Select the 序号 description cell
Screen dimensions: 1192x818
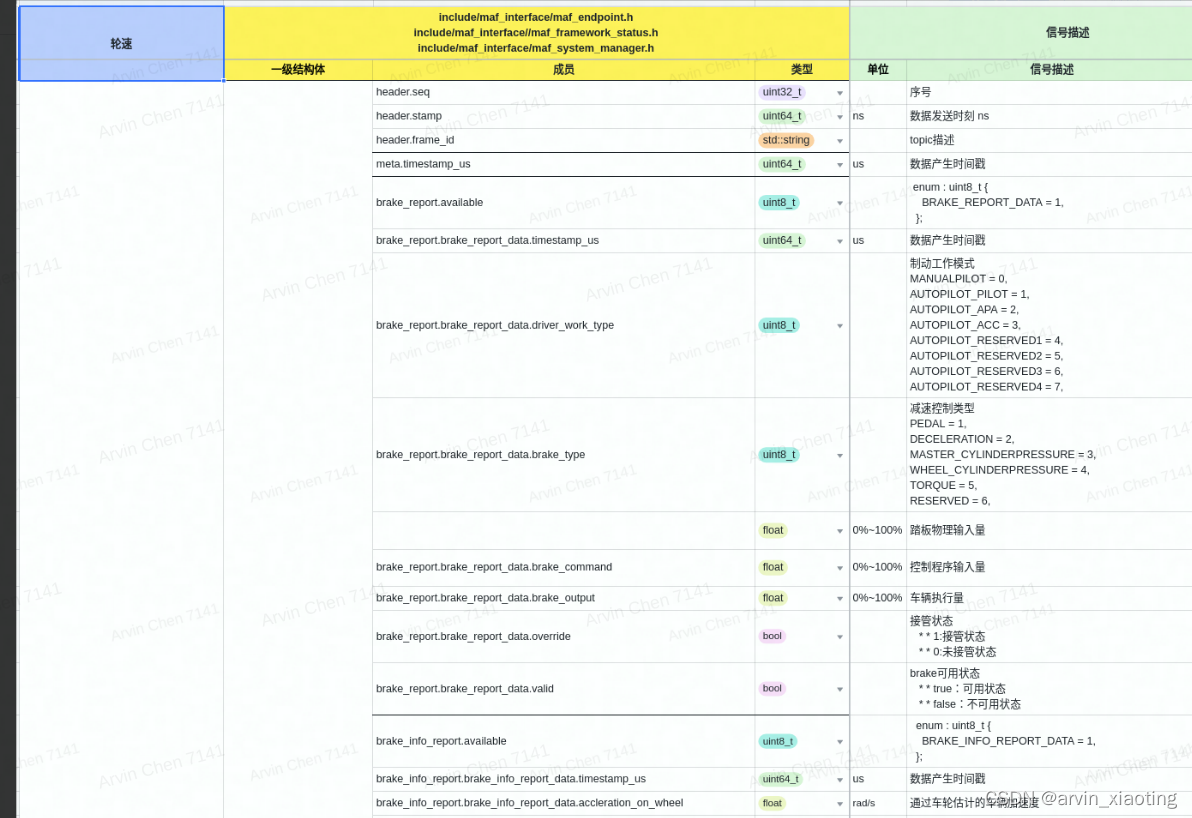[1049, 92]
